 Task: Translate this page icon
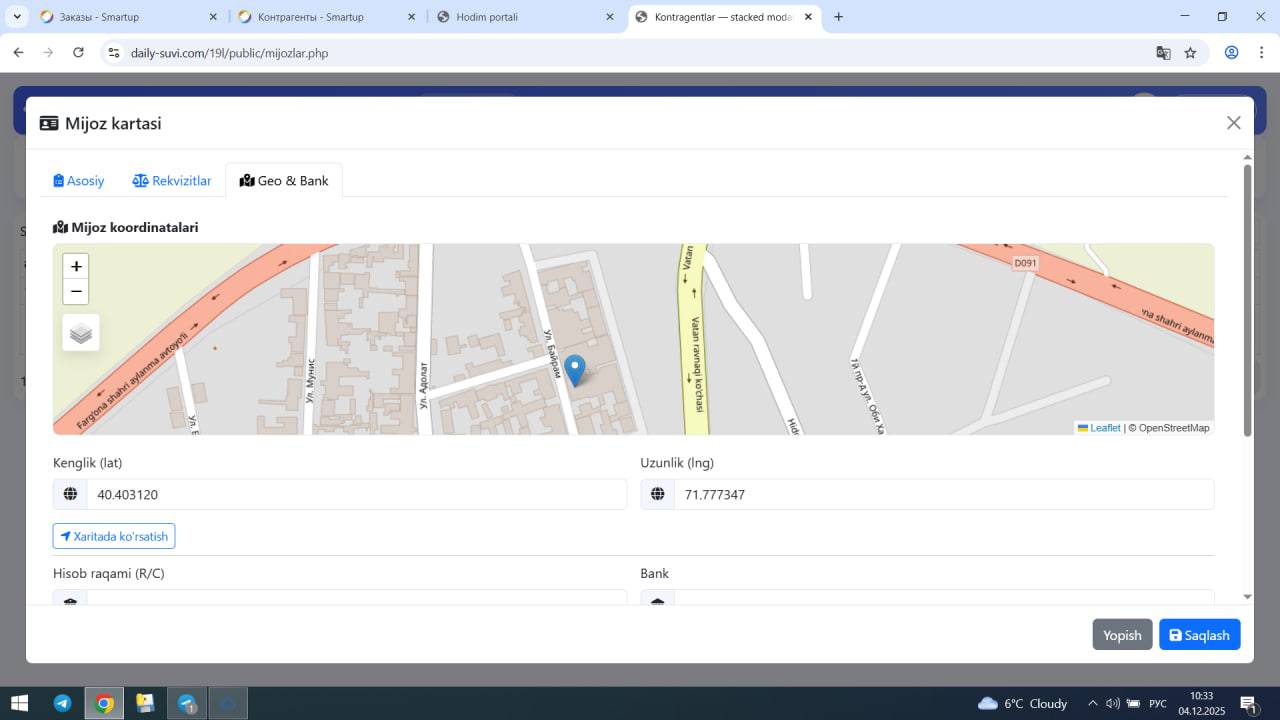[1163, 53]
